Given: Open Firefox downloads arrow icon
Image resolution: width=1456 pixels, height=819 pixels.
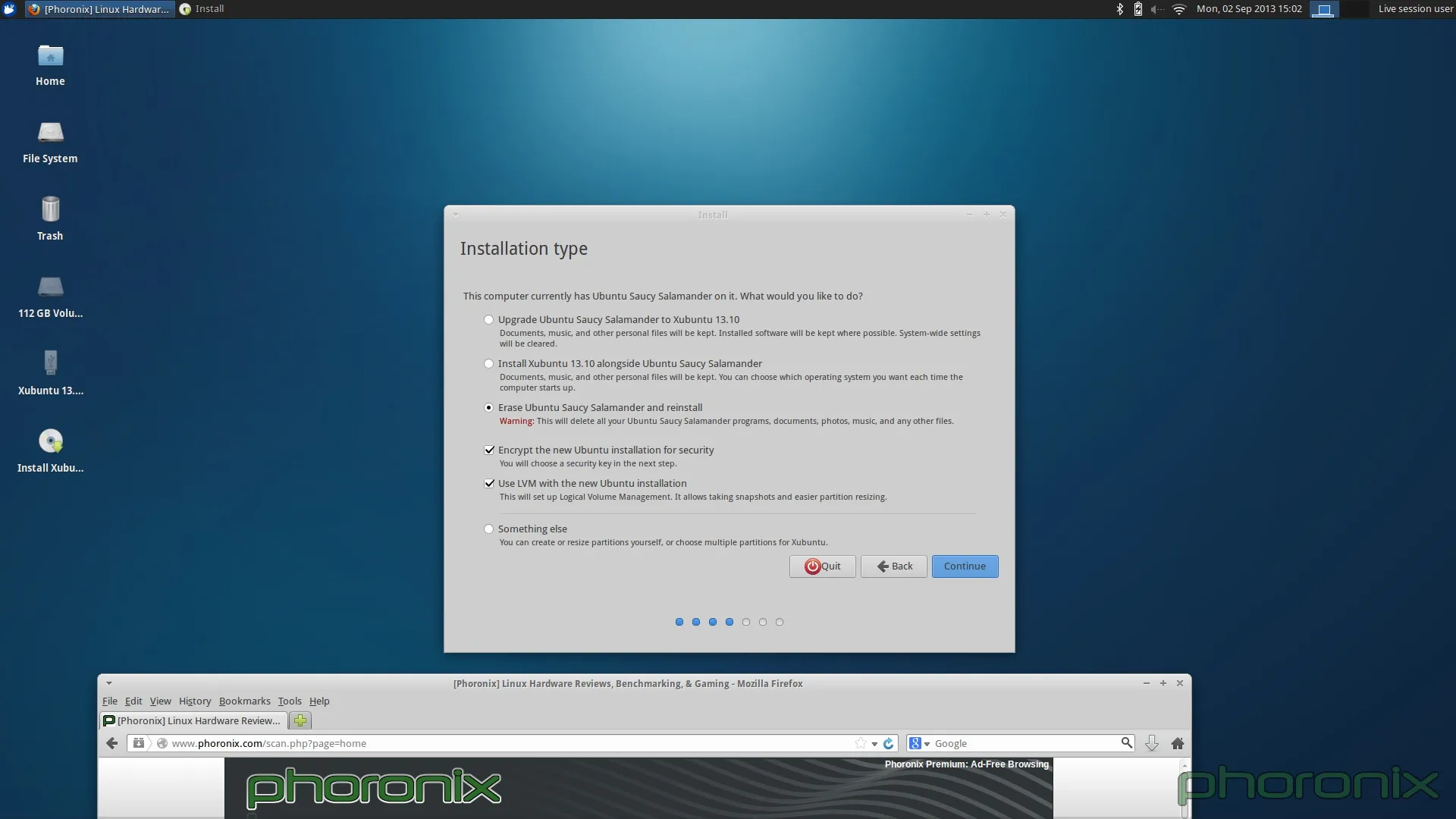Looking at the screenshot, I should [1151, 744].
